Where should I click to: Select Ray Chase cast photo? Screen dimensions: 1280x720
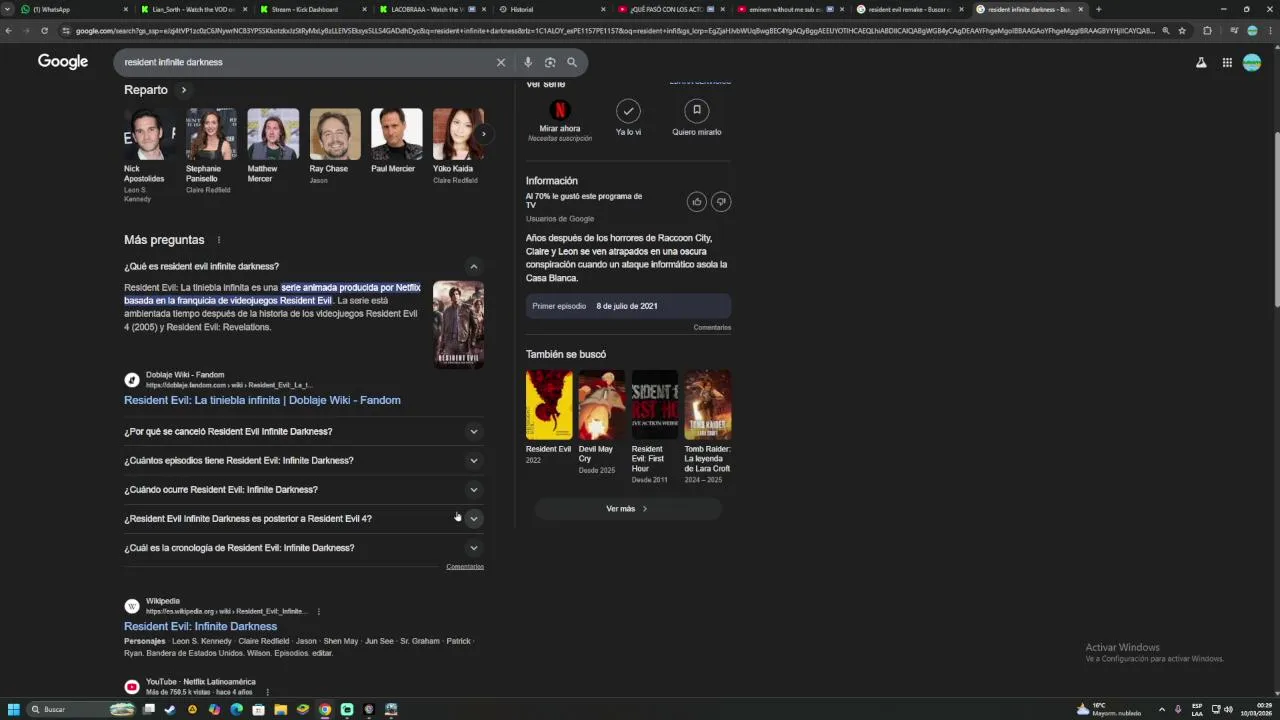pyautogui.click(x=335, y=134)
